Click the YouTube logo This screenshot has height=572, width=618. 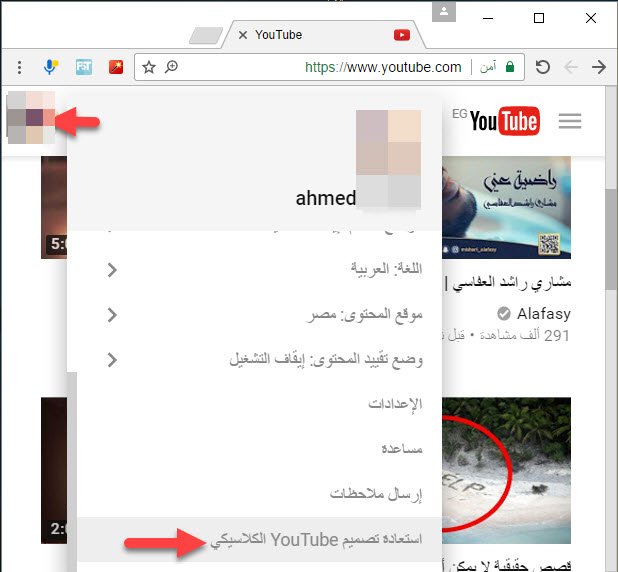(x=505, y=121)
